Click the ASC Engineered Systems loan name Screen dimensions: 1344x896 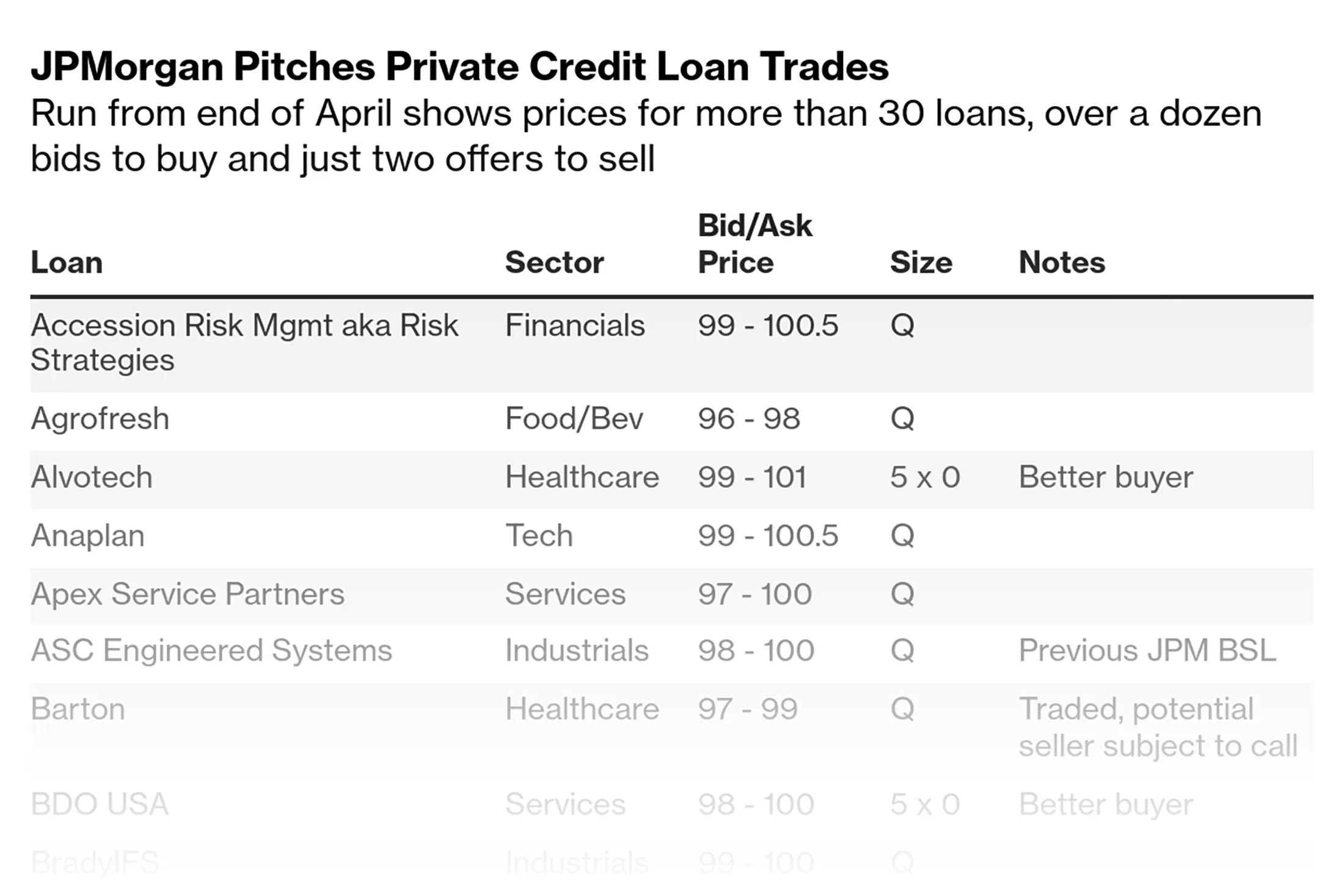click(x=211, y=650)
